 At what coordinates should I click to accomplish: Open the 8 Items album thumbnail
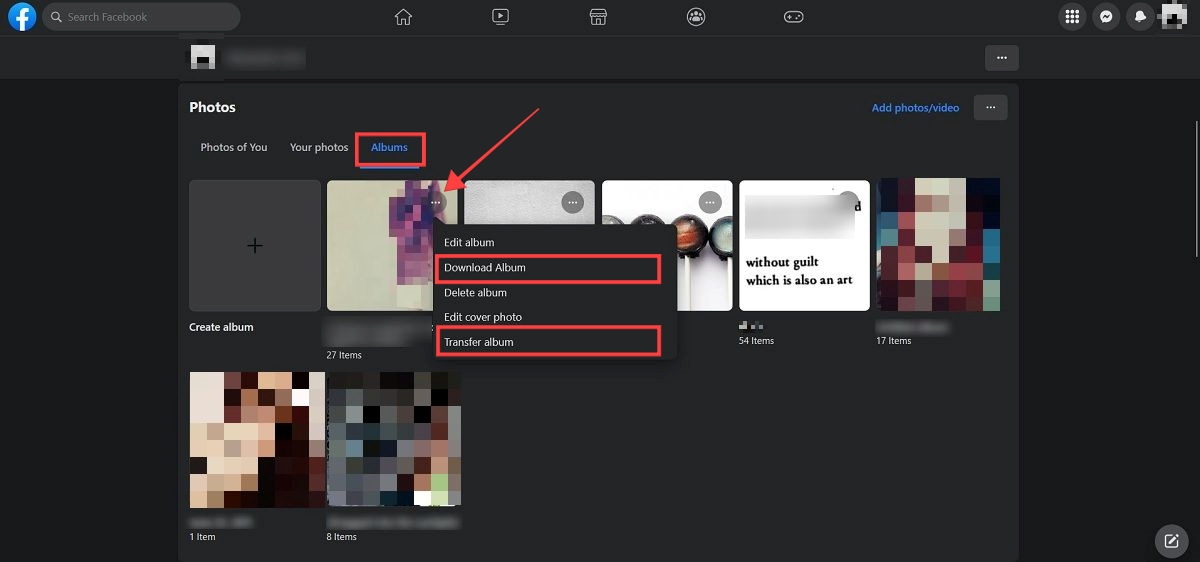pyautogui.click(x=395, y=440)
